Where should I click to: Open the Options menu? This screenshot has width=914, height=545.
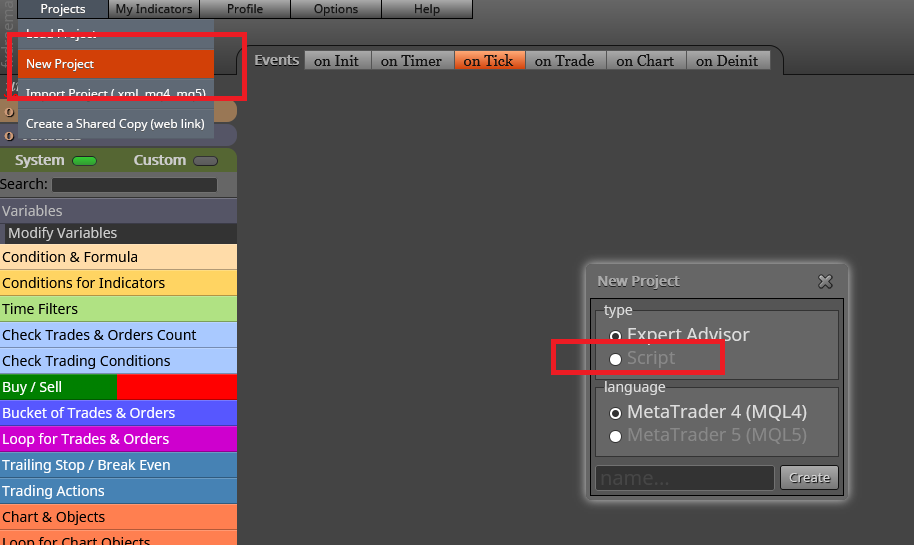click(336, 9)
